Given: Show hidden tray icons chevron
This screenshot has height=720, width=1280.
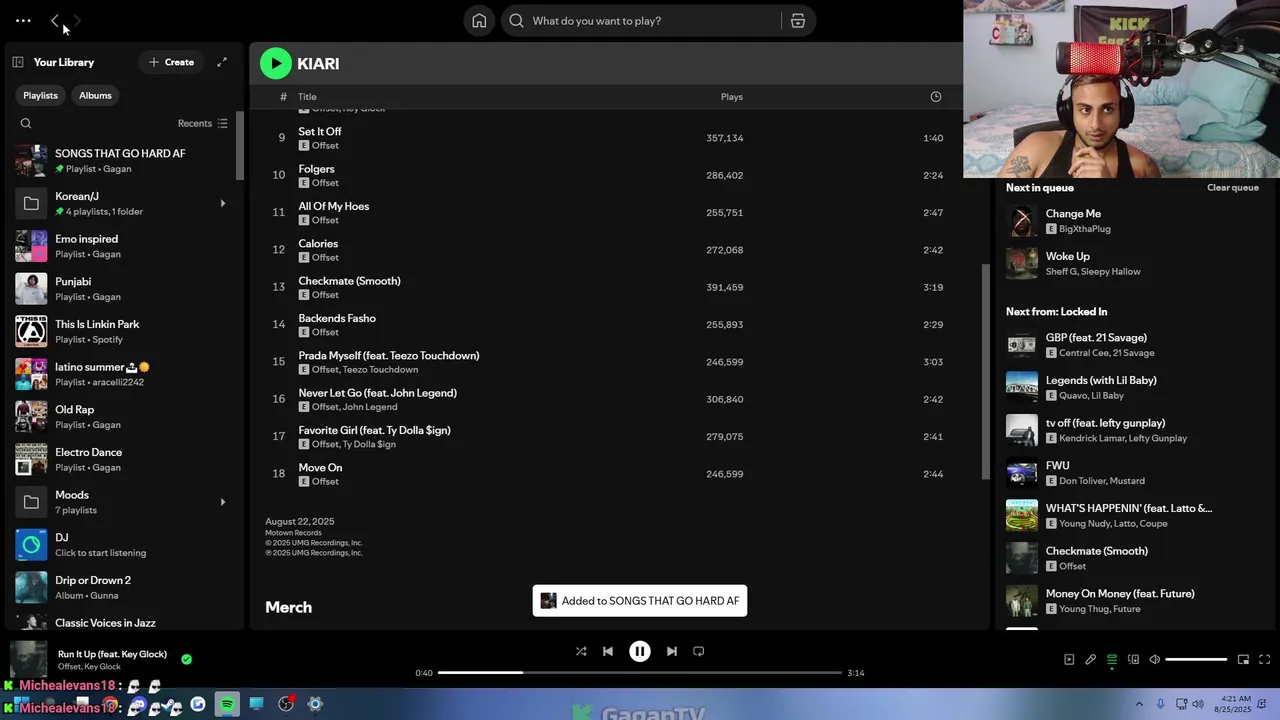Looking at the screenshot, I should (x=1139, y=704).
